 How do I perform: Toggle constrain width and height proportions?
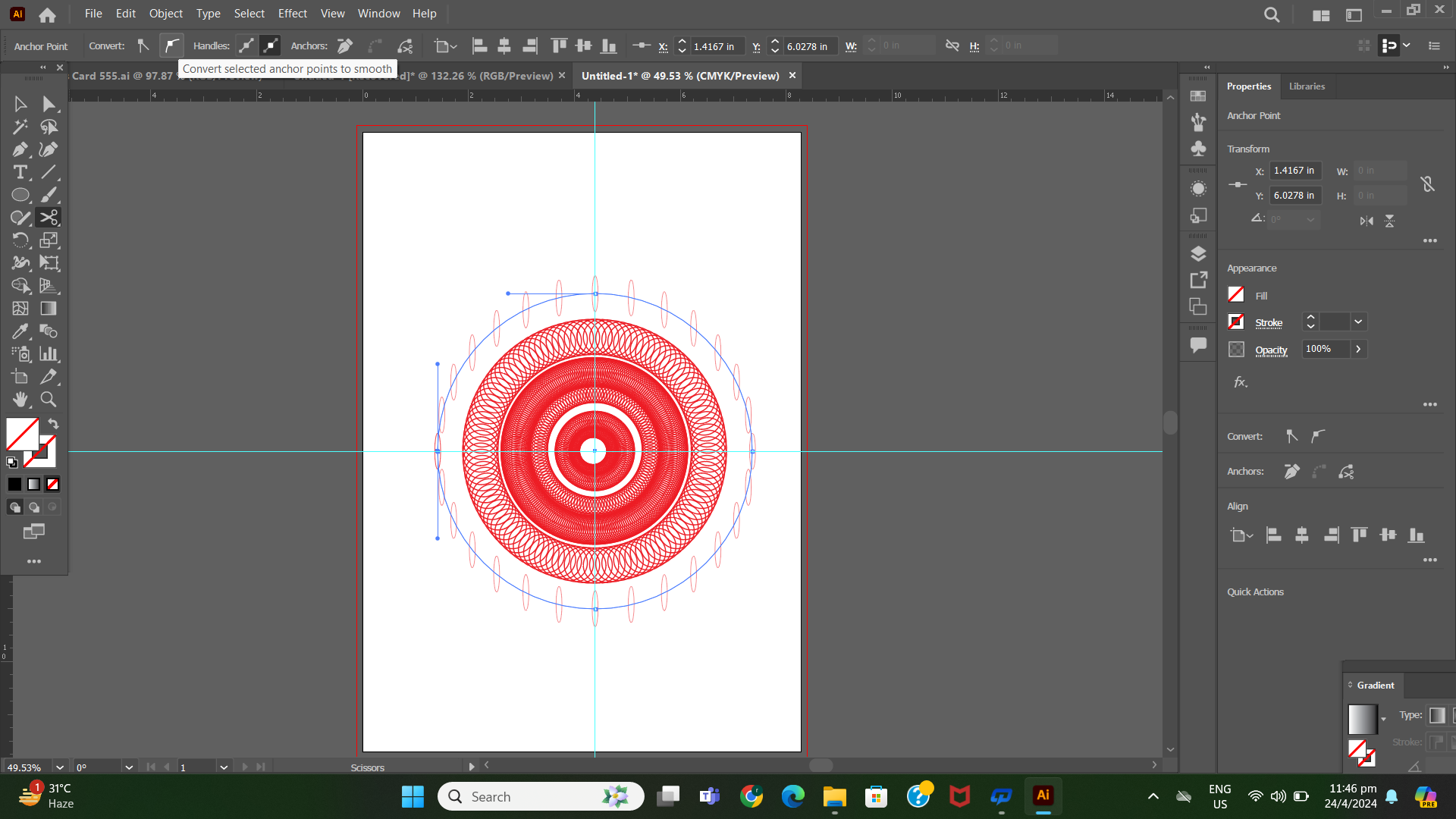(x=952, y=46)
